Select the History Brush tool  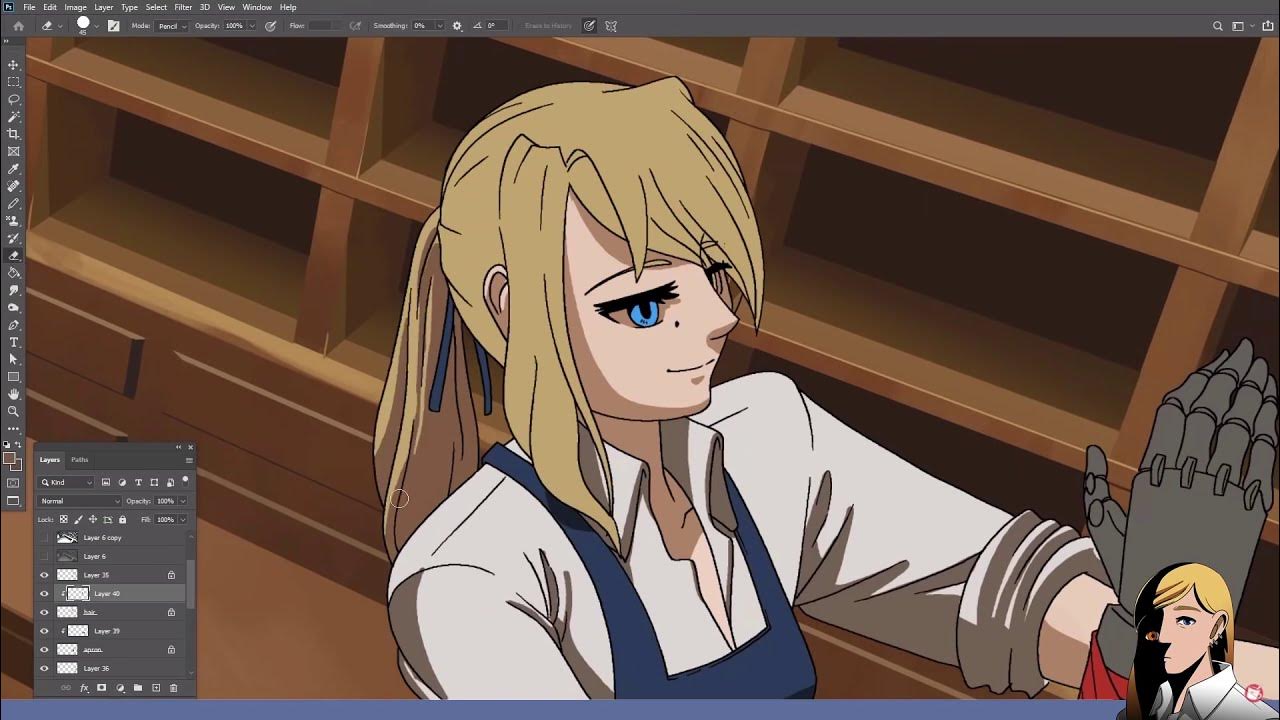point(13,238)
